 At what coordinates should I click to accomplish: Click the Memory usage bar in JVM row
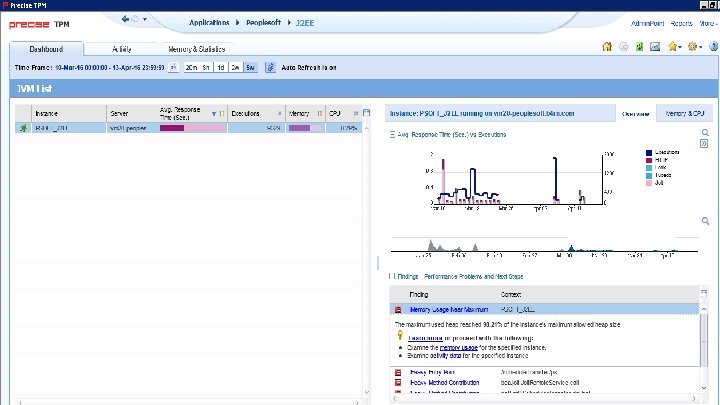click(x=305, y=128)
